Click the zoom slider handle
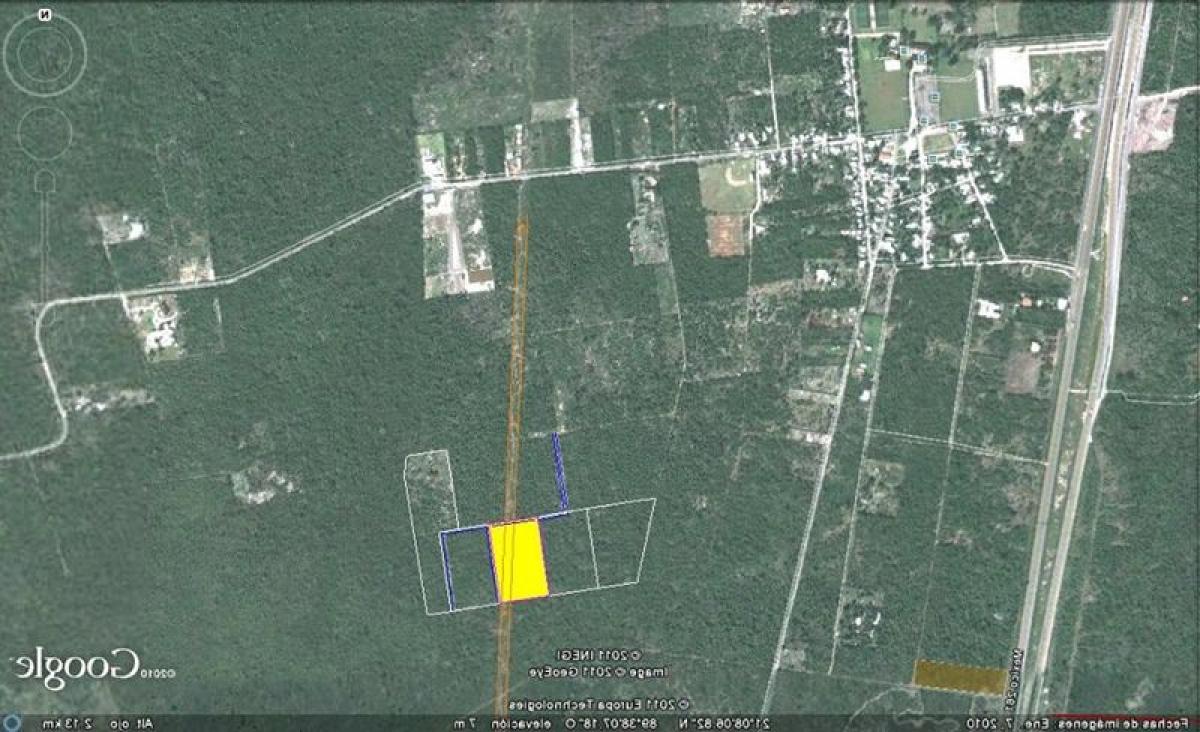 coord(44,181)
